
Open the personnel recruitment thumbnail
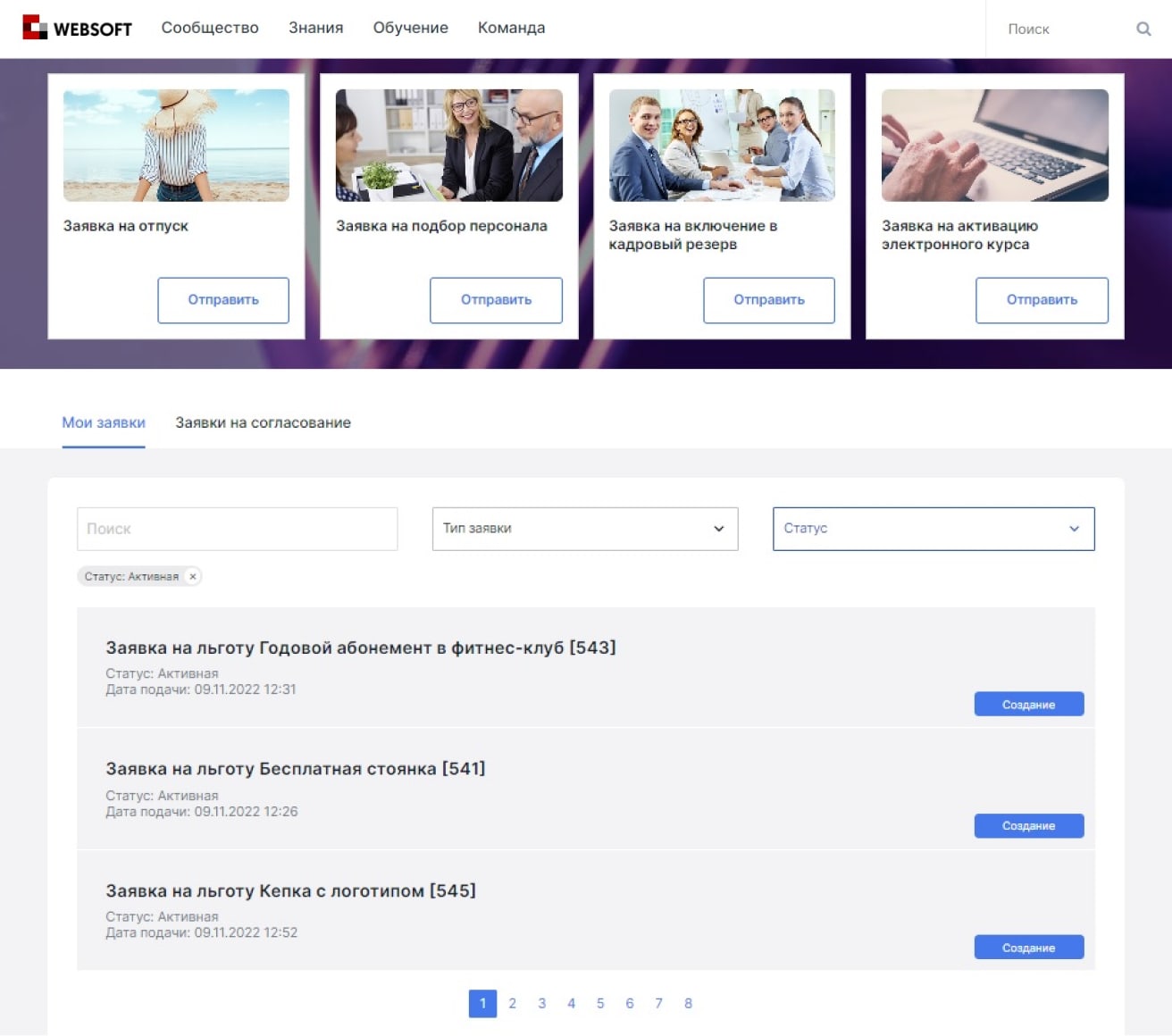449,145
